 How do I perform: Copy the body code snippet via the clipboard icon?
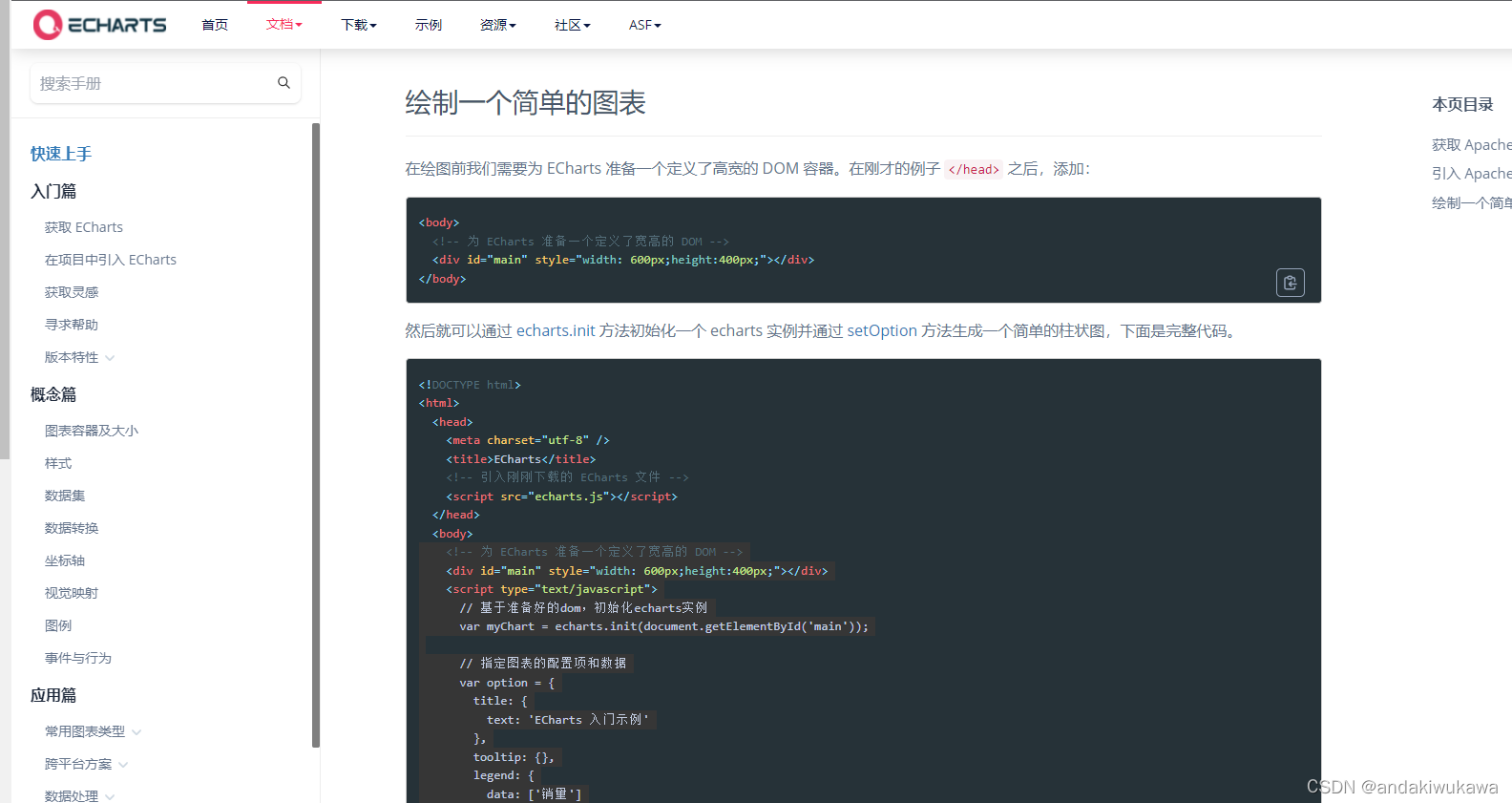[x=1290, y=283]
